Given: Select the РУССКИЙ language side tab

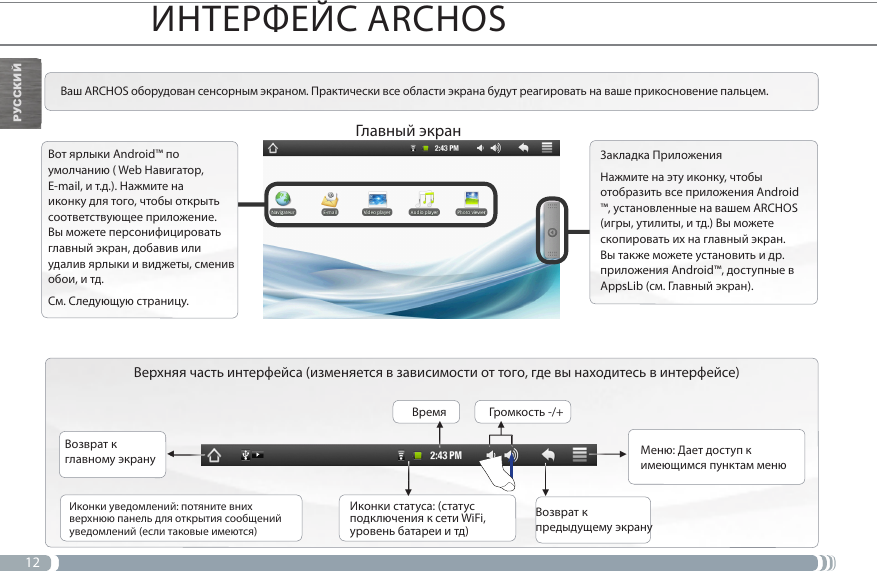Looking at the screenshot, I should [20, 93].
